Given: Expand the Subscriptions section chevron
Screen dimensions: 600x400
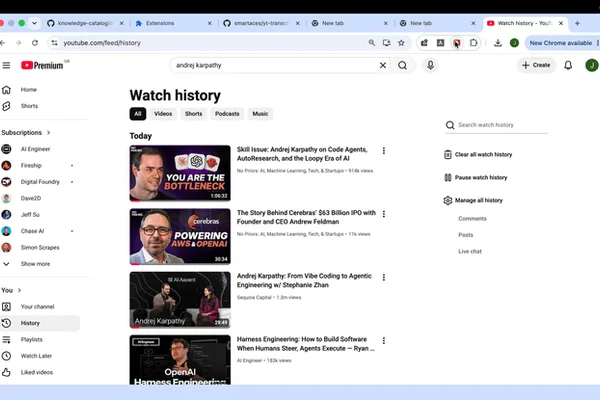Looking at the screenshot, I should coord(49,132).
